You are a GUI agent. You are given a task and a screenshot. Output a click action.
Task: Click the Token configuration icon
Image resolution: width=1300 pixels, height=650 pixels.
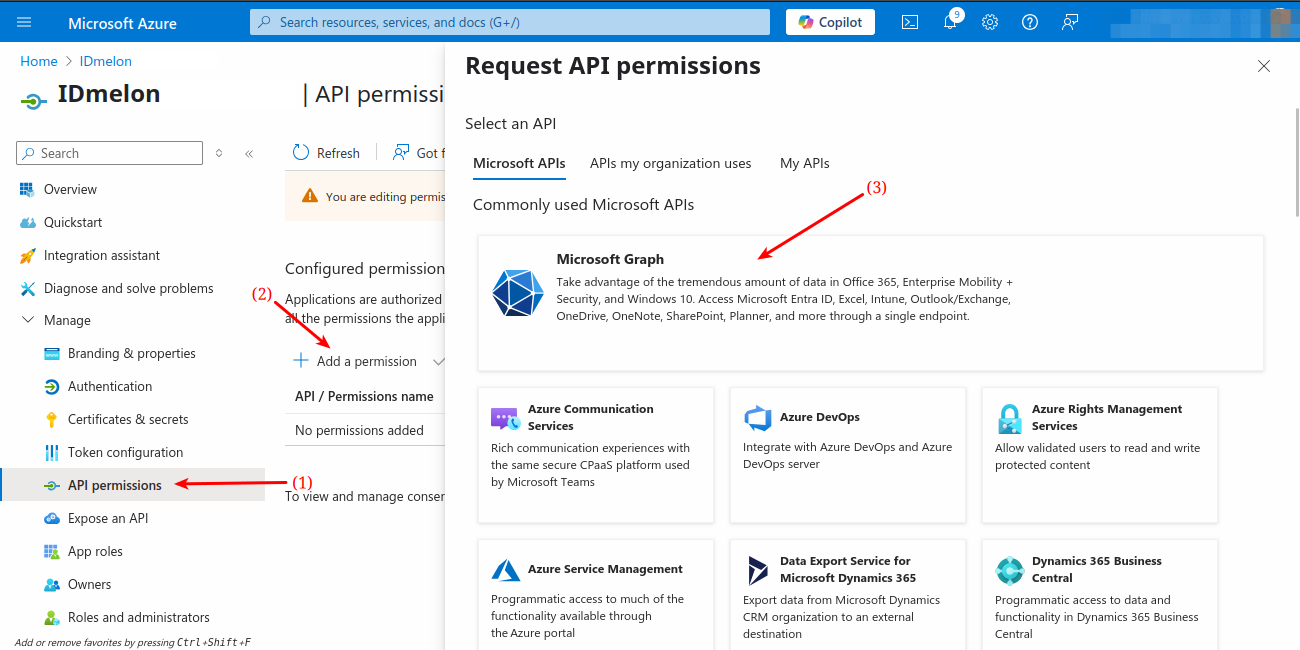coord(51,452)
